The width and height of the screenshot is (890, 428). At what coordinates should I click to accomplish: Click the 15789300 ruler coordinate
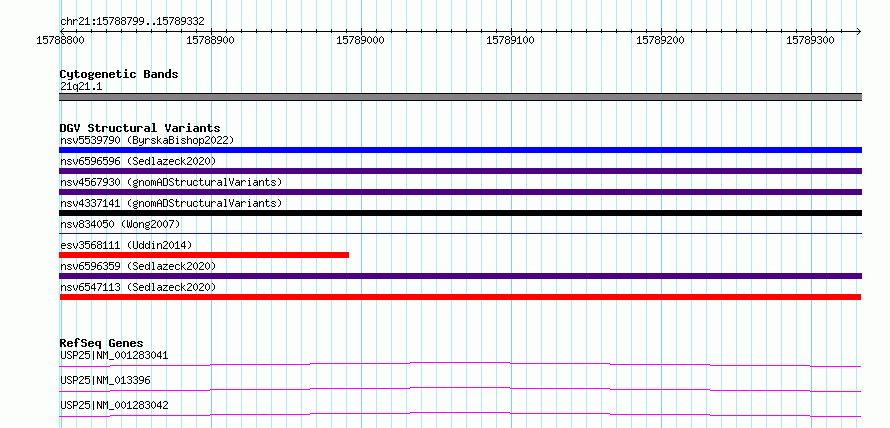click(810, 40)
